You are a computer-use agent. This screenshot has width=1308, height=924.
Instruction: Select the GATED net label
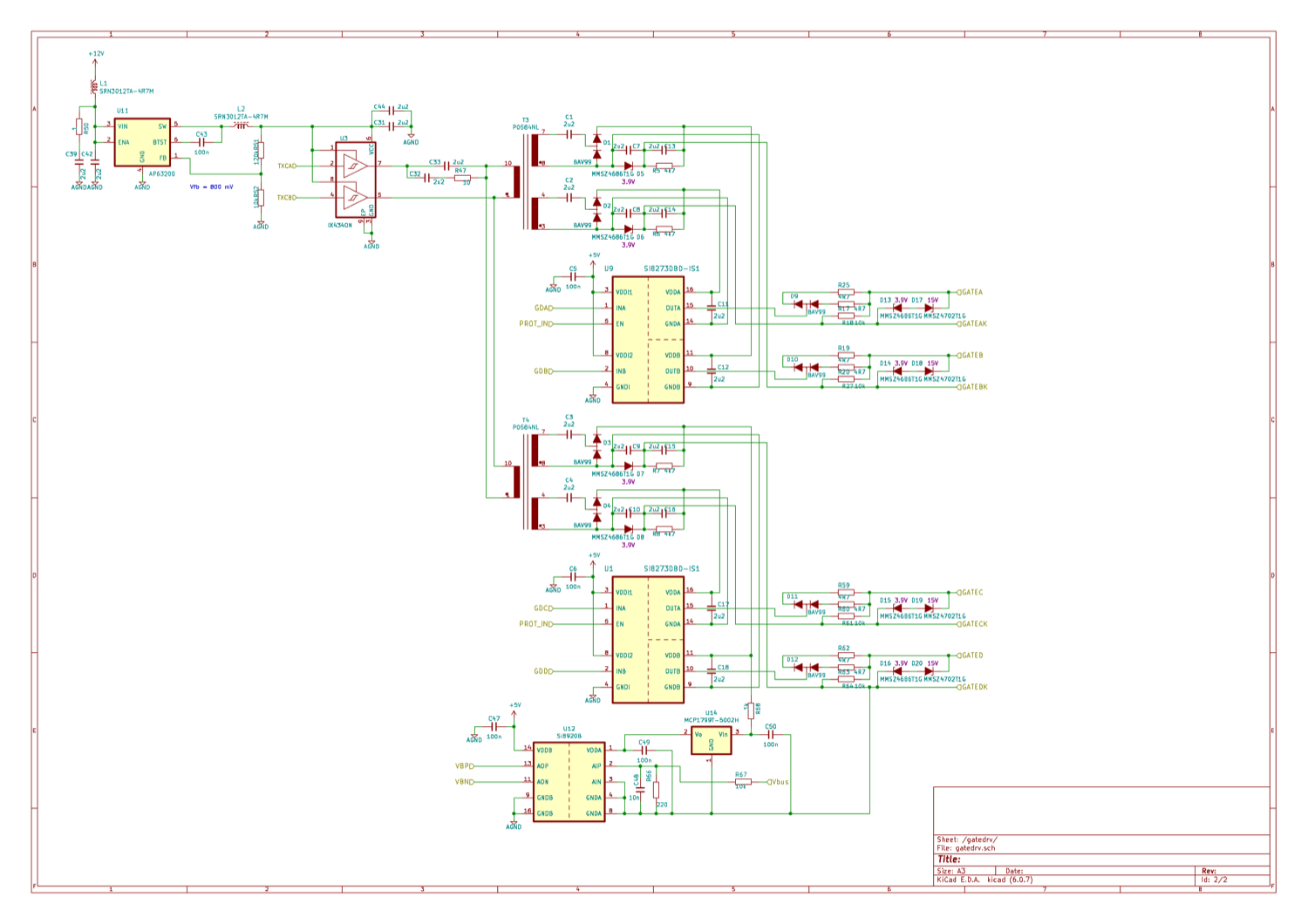click(x=971, y=655)
